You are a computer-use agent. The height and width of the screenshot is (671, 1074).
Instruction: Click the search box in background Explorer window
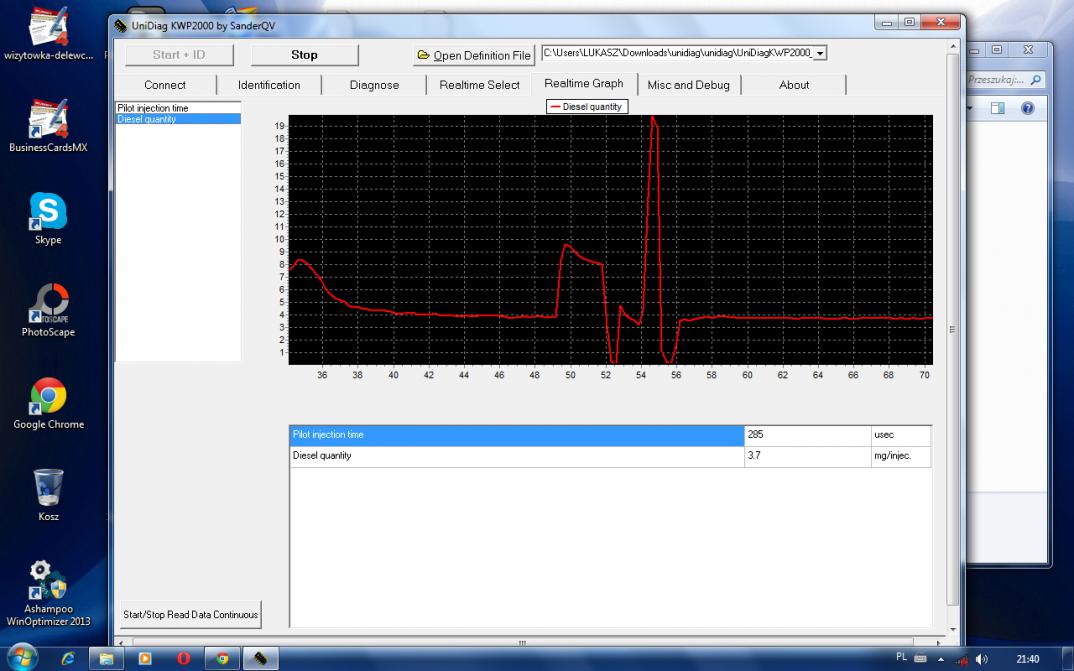point(1006,80)
